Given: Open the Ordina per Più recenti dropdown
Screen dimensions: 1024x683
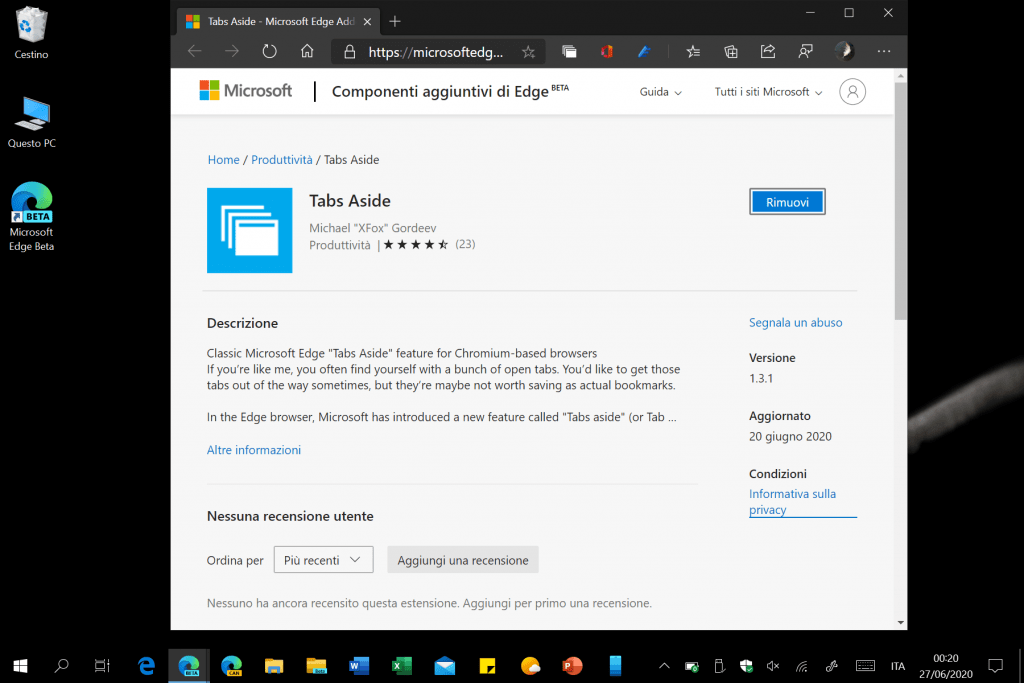Looking at the screenshot, I should 323,560.
